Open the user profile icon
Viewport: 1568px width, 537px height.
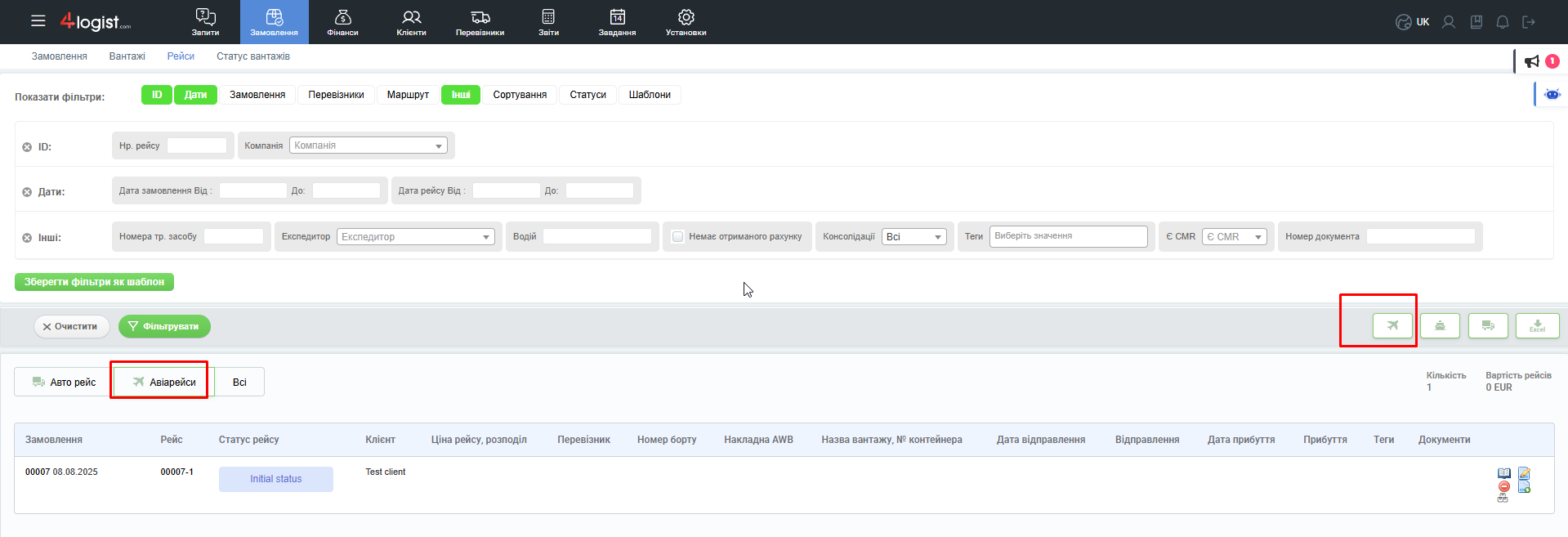click(x=1449, y=22)
